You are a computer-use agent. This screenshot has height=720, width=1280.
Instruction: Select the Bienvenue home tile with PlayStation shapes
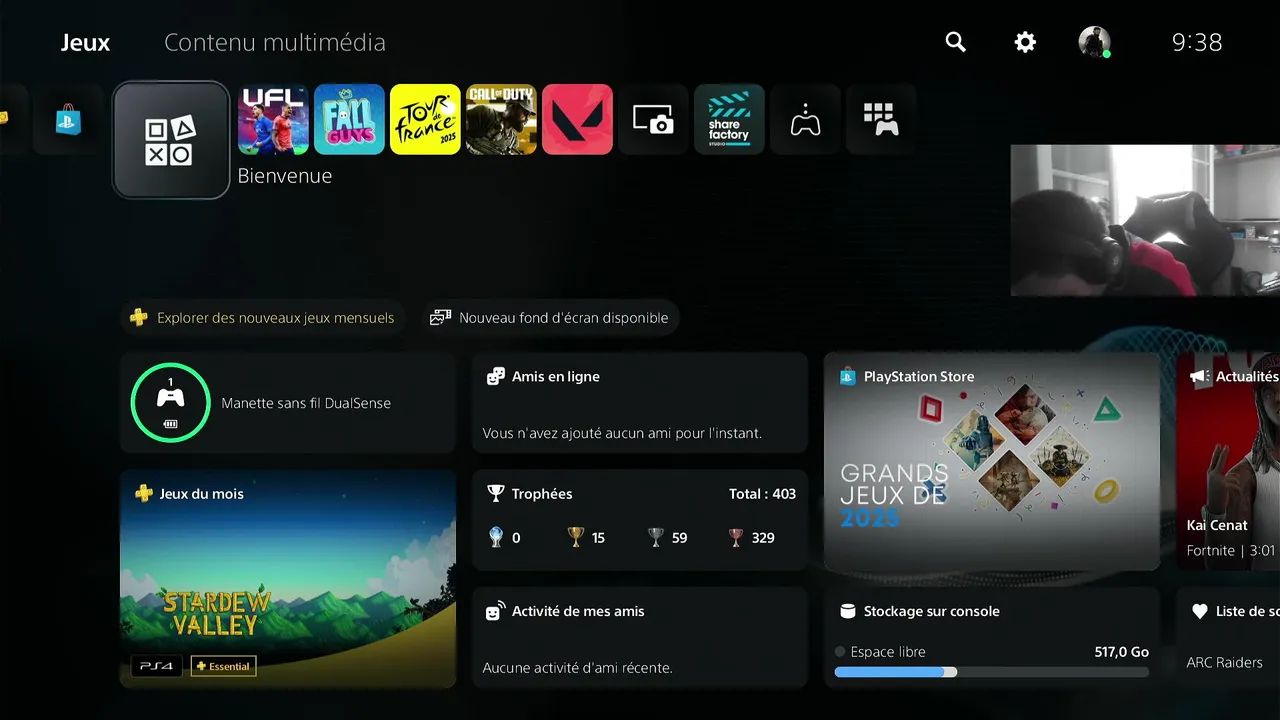(171, 140)
